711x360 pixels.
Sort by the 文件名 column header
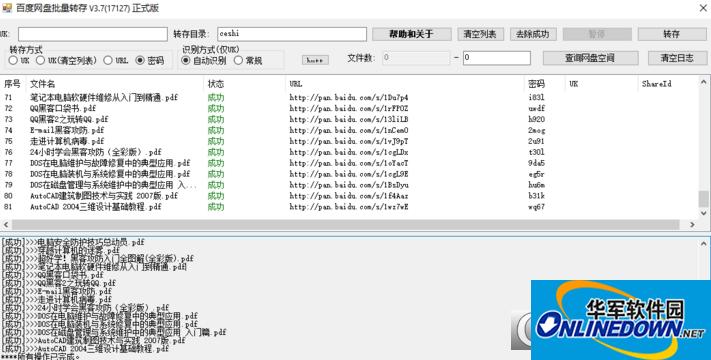43,84
